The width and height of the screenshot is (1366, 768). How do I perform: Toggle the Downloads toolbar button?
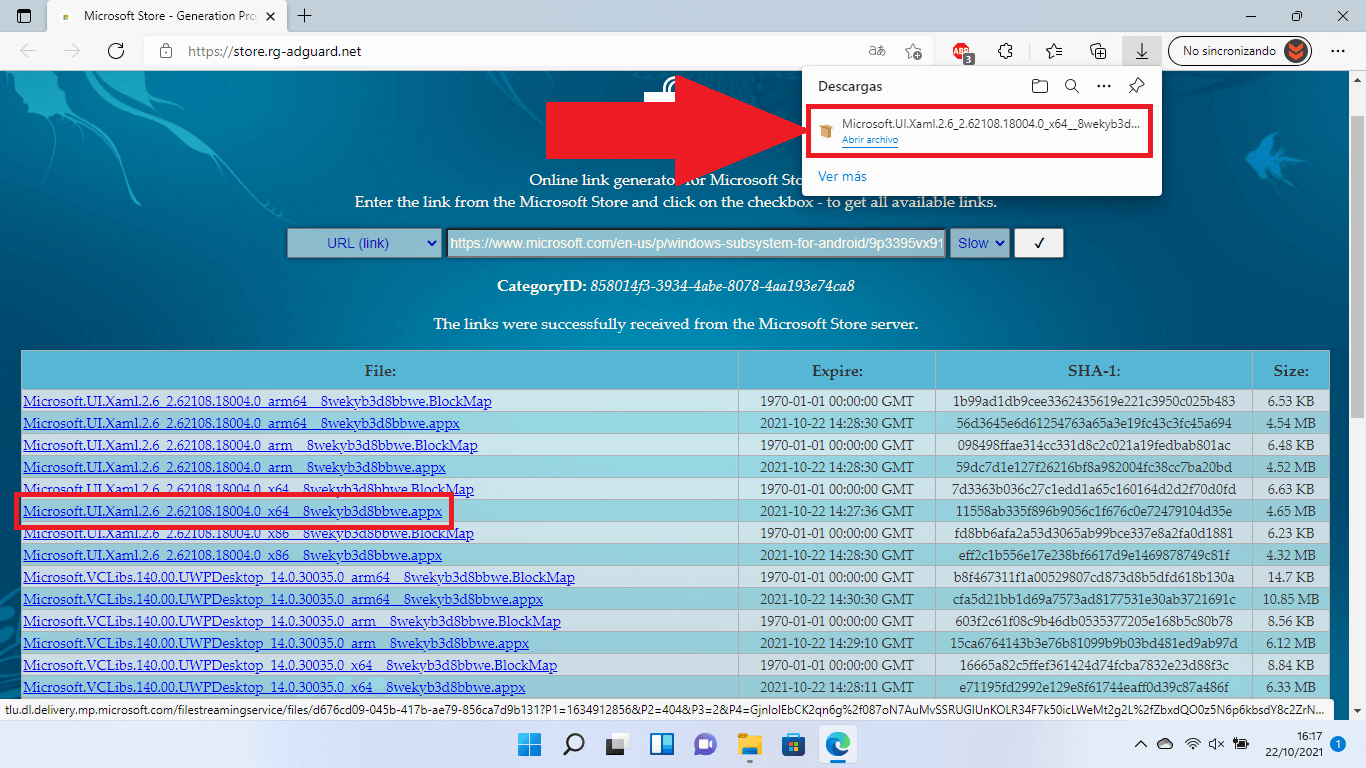(1141, 51)
